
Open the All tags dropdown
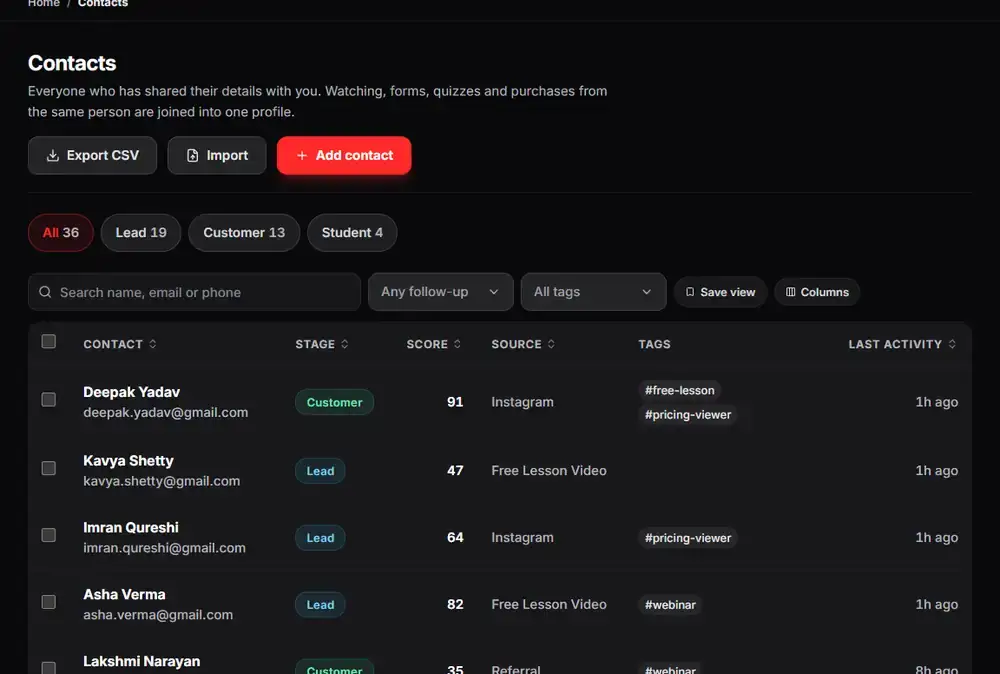coord(593,292)
